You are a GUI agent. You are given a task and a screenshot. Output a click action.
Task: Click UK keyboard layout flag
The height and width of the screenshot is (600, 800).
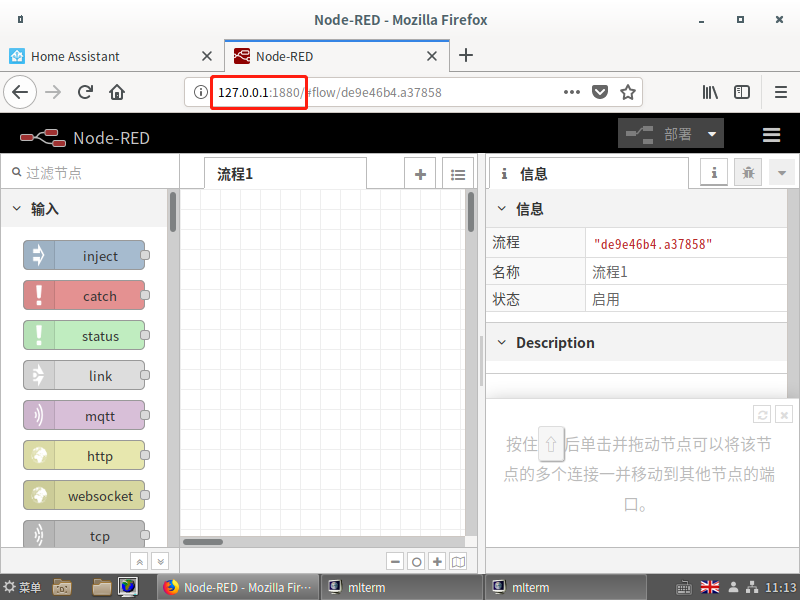pos(710,587)
